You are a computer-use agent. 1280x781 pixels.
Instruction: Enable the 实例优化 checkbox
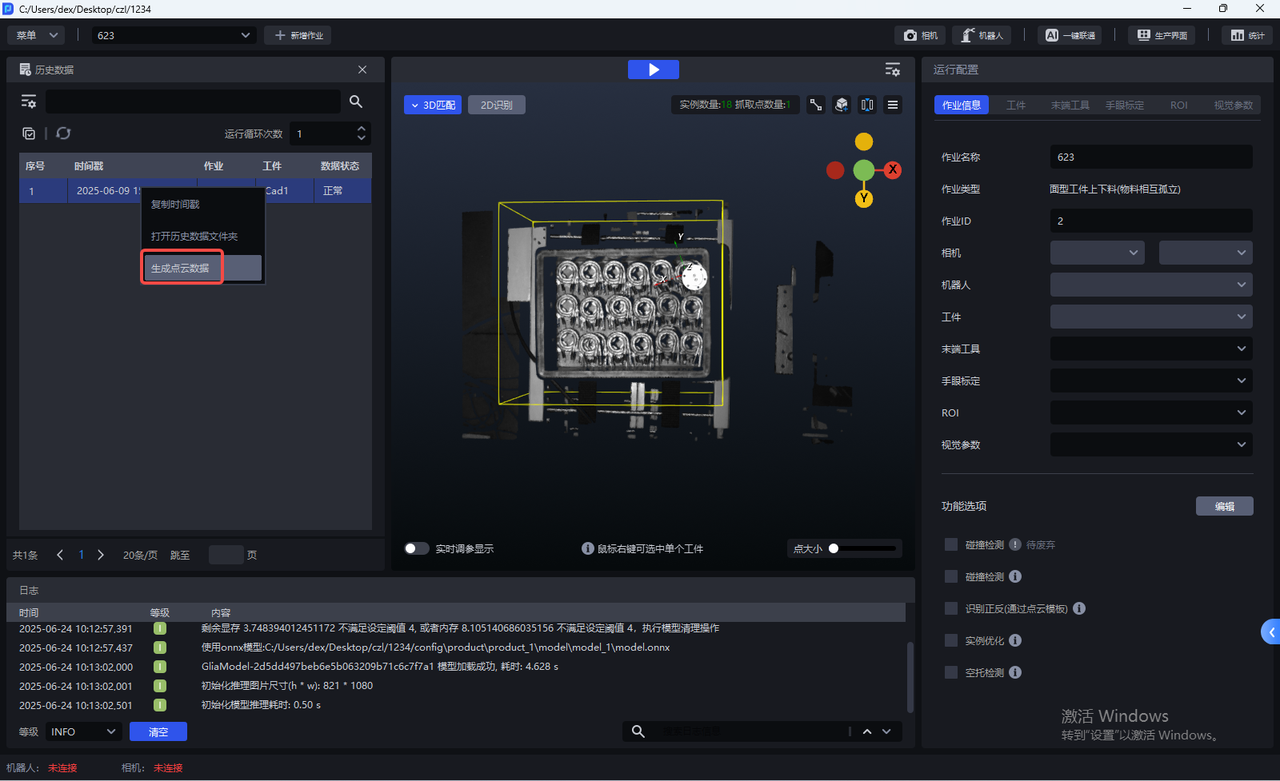(x=951, y=640)
